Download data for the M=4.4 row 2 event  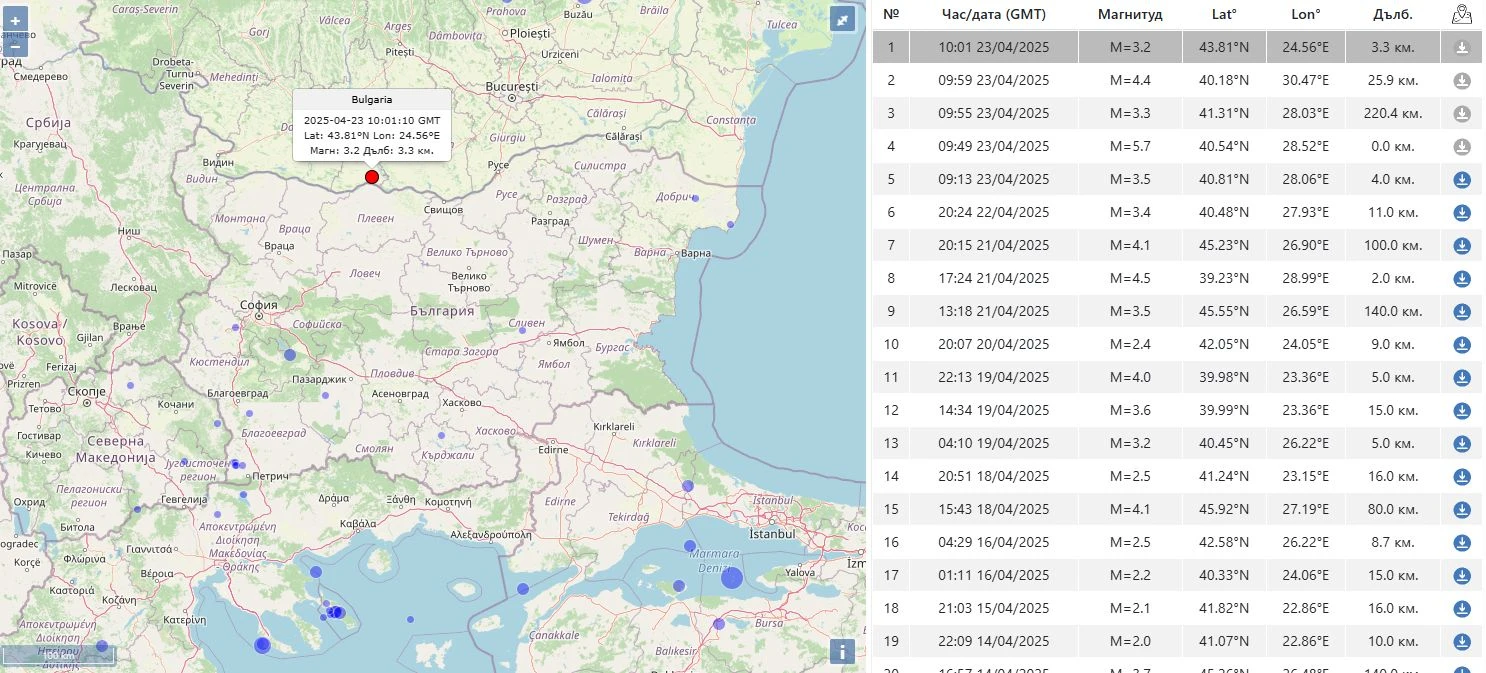click(x=1462, y=81)
